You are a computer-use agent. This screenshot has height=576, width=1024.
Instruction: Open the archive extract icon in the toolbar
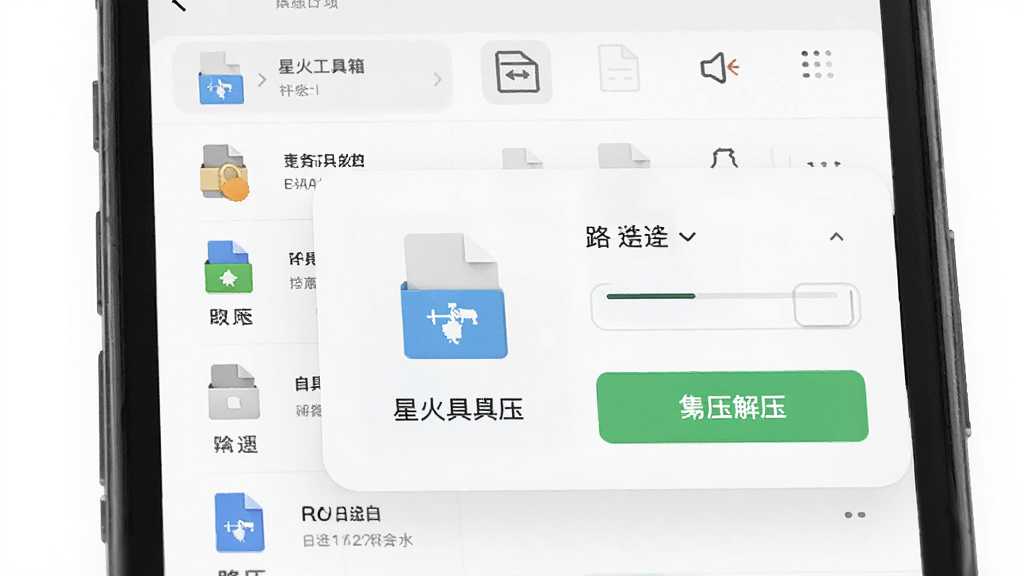point(517,72)
